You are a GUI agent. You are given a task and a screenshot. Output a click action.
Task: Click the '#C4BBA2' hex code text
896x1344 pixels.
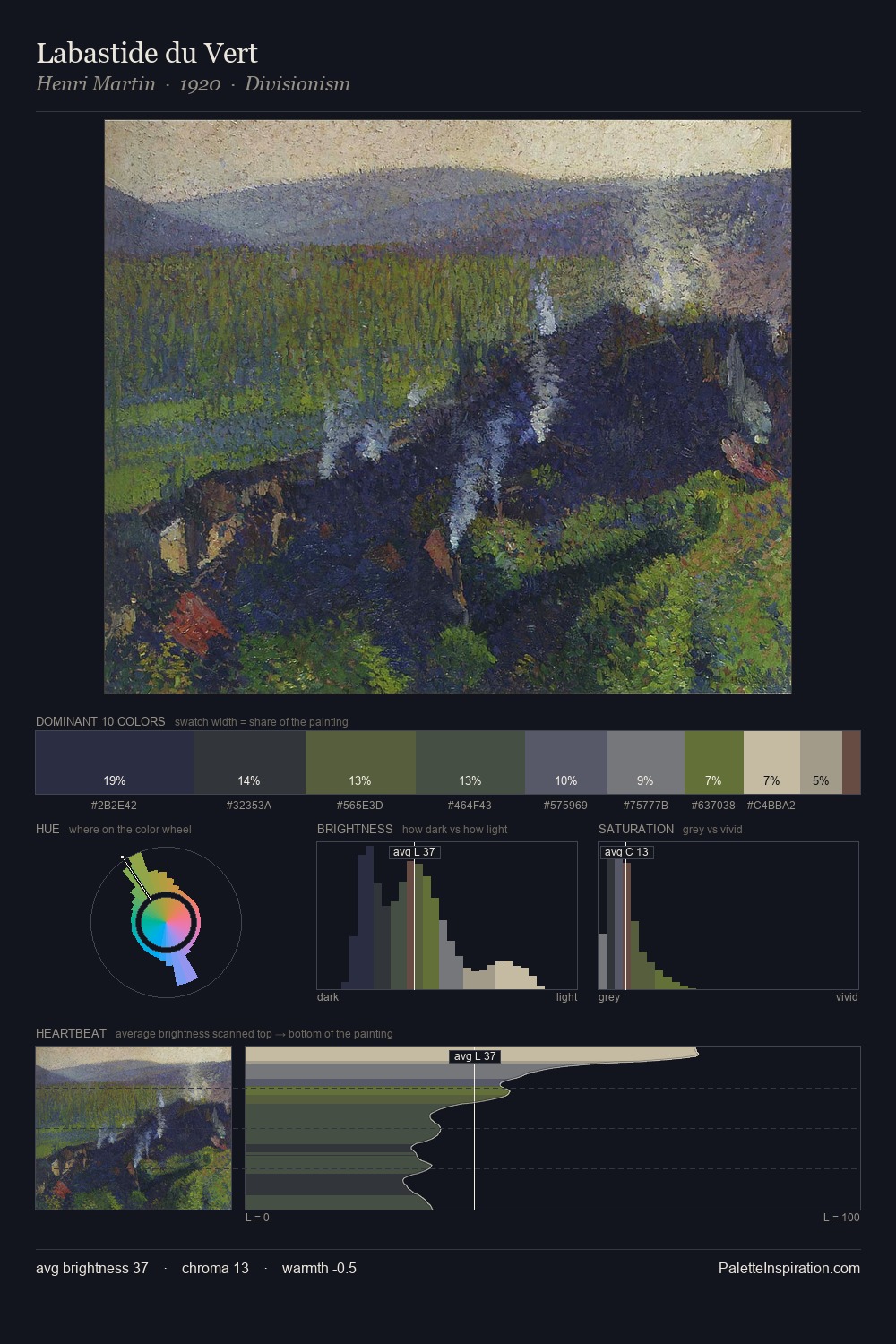(x=771, y=806)
